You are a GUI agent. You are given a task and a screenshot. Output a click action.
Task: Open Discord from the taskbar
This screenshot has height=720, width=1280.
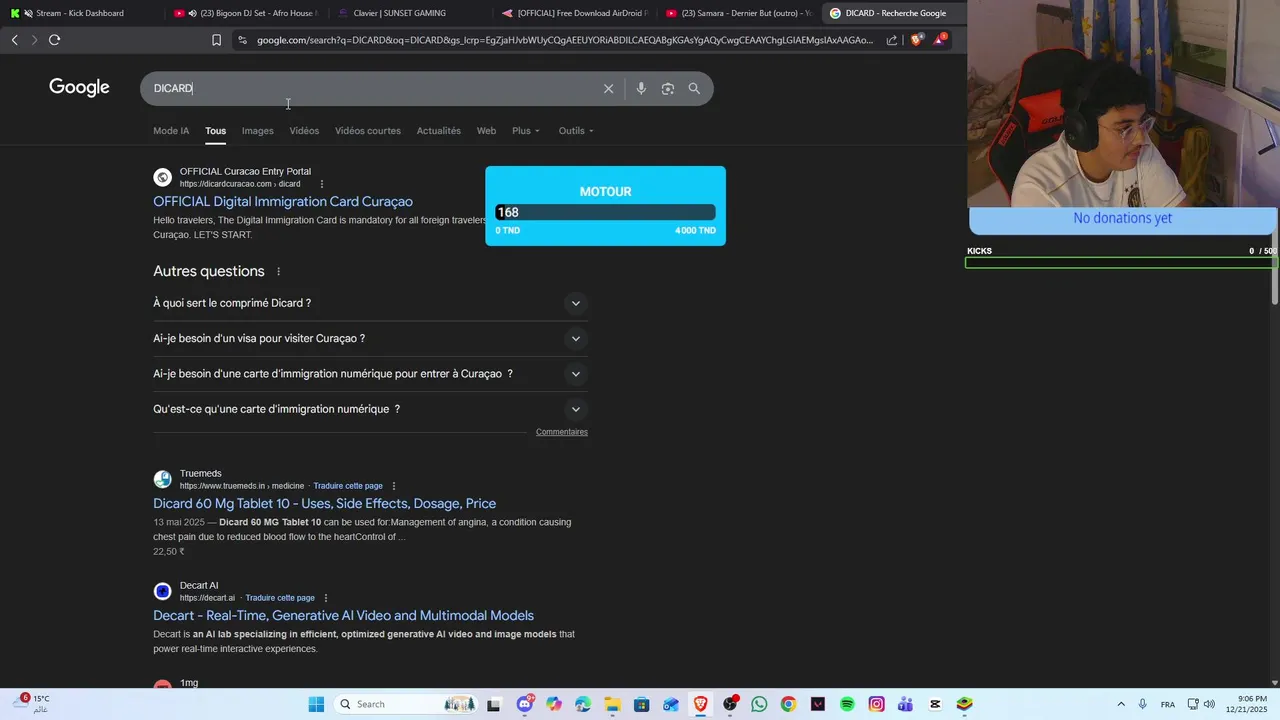(x=525, y=704)
